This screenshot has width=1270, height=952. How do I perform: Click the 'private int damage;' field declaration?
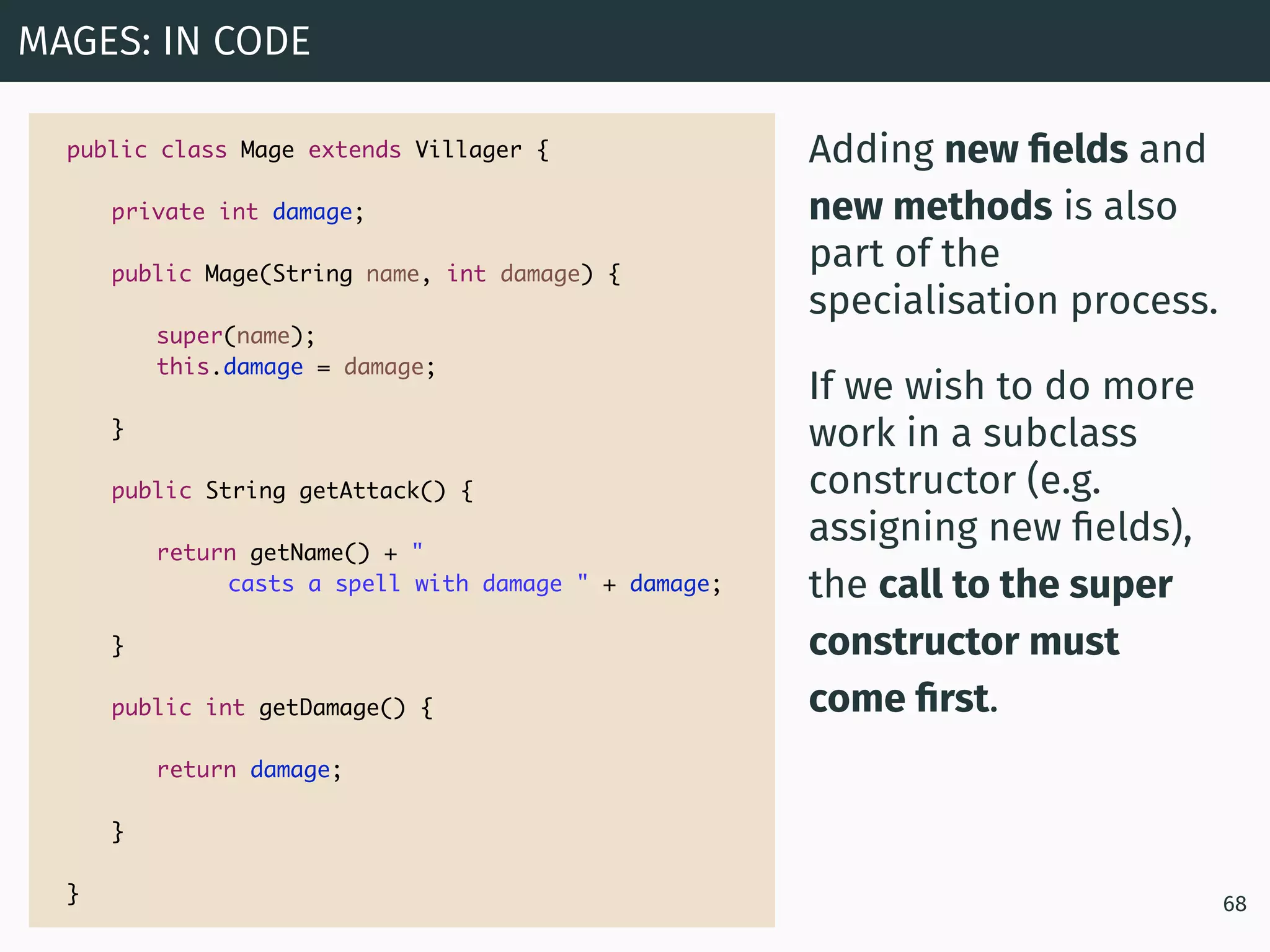coord(238,212)
